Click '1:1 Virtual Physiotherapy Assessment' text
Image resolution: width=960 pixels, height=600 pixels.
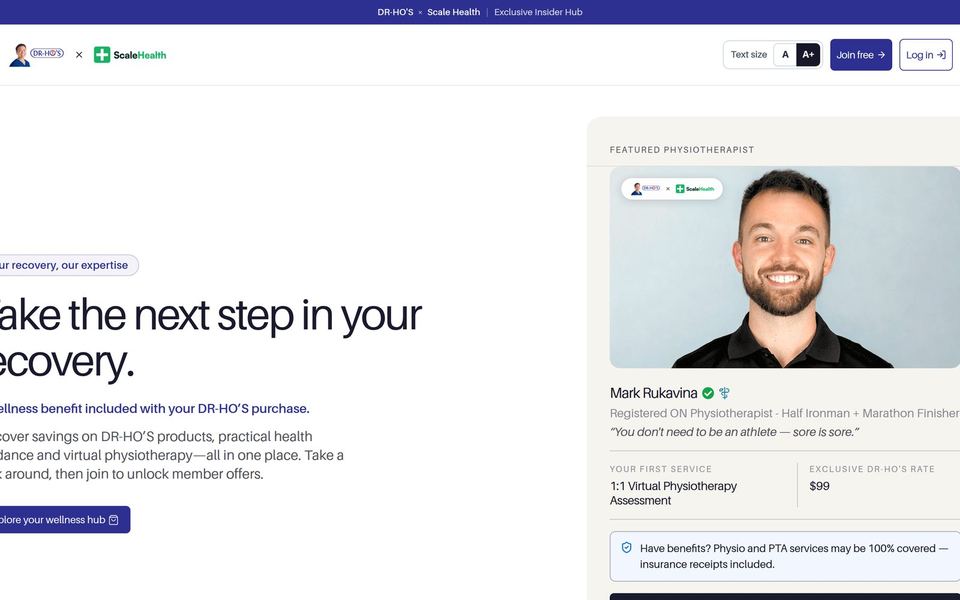click(673, 493)
